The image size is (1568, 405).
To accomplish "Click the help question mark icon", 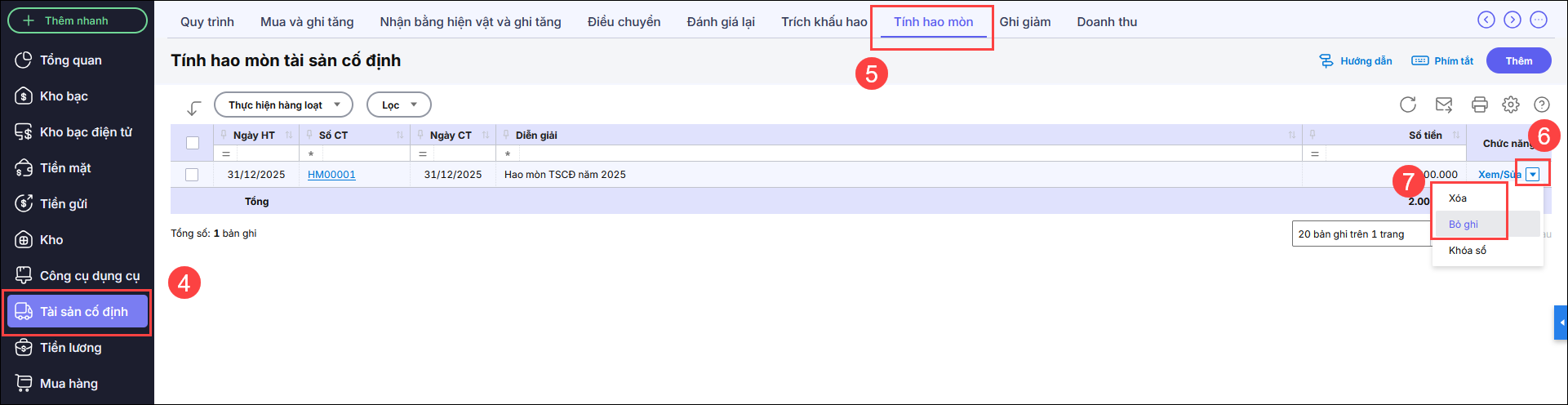I will (1542, 105).
